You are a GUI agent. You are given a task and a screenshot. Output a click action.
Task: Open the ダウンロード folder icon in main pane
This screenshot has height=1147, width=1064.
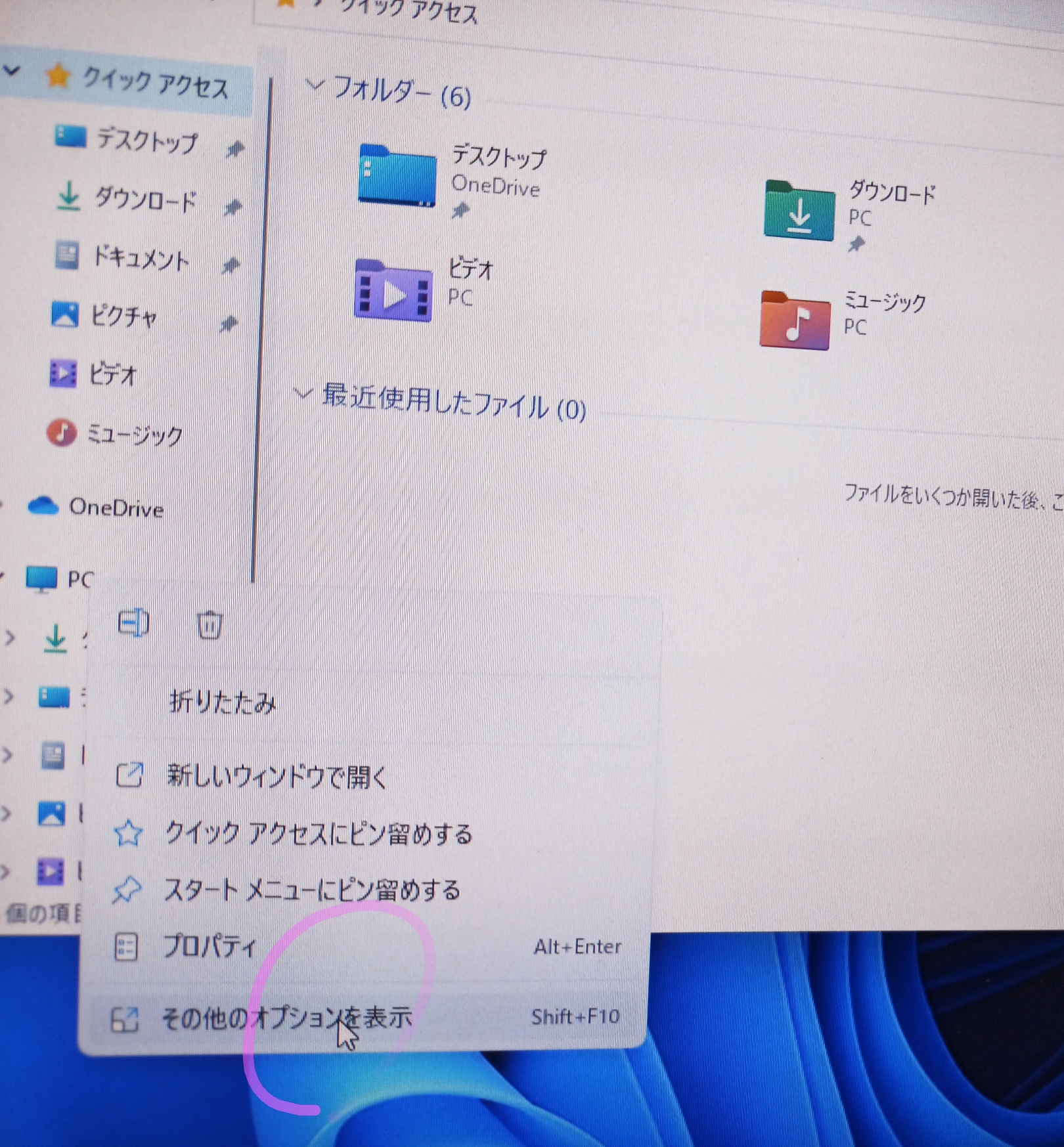(799, 211)
